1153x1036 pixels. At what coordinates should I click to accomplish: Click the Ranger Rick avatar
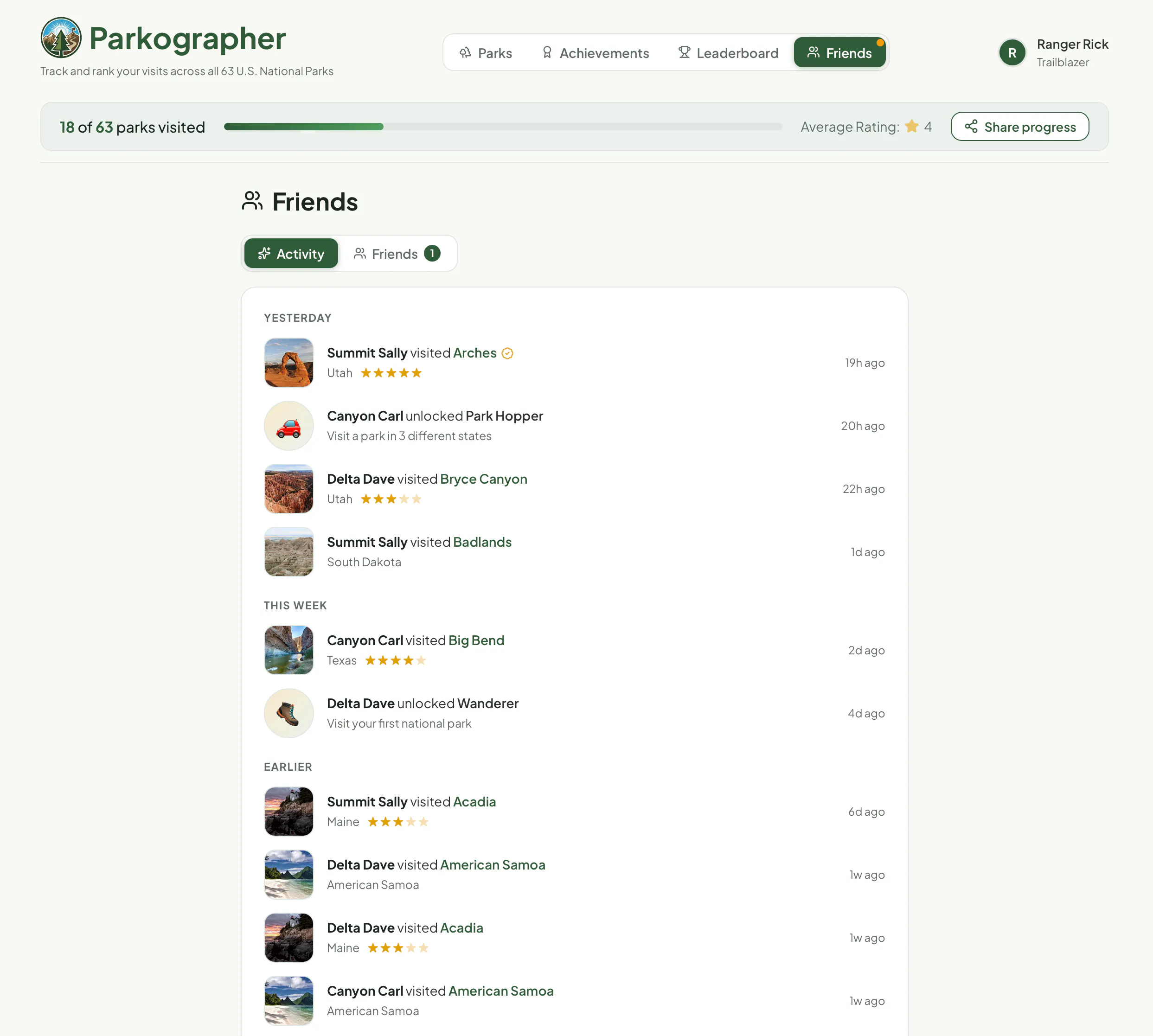coord(1012,53)
